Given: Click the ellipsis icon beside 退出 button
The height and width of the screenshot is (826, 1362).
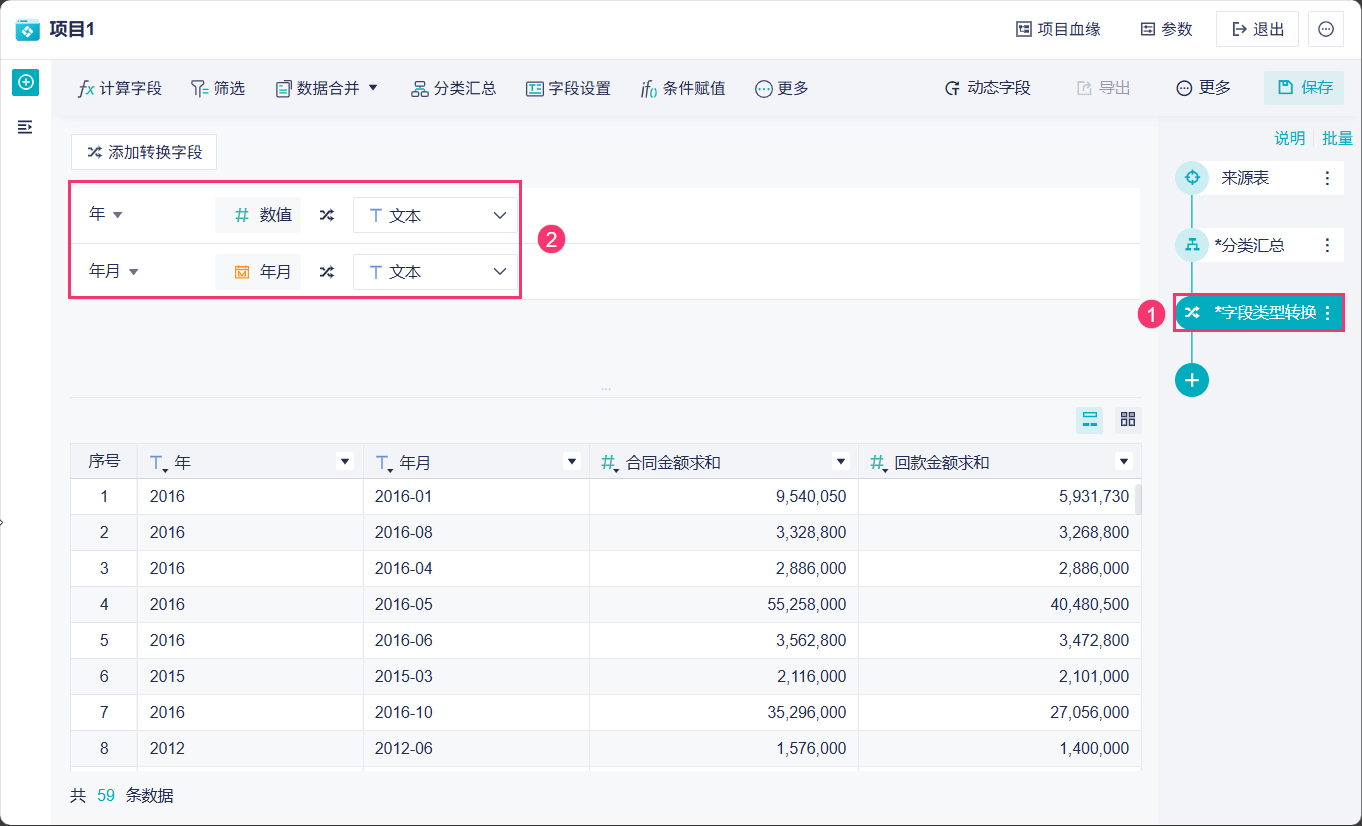Looking at the screenshot, I should pos(1326,29).
